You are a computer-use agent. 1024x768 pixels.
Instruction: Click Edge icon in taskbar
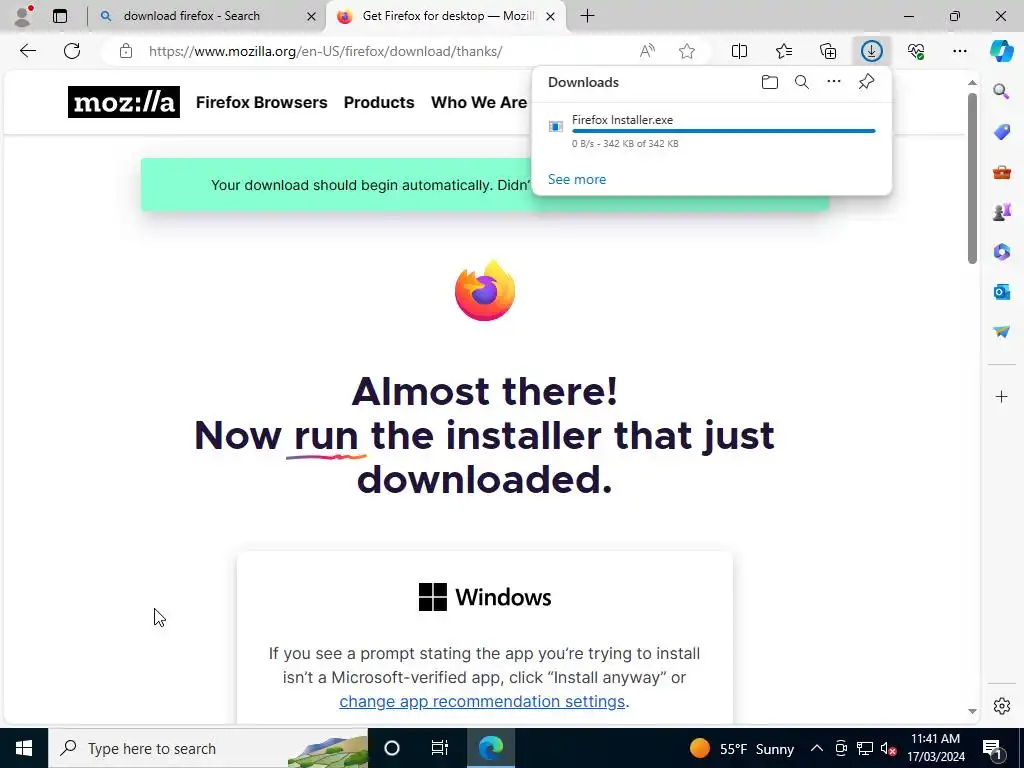point(491,748)
